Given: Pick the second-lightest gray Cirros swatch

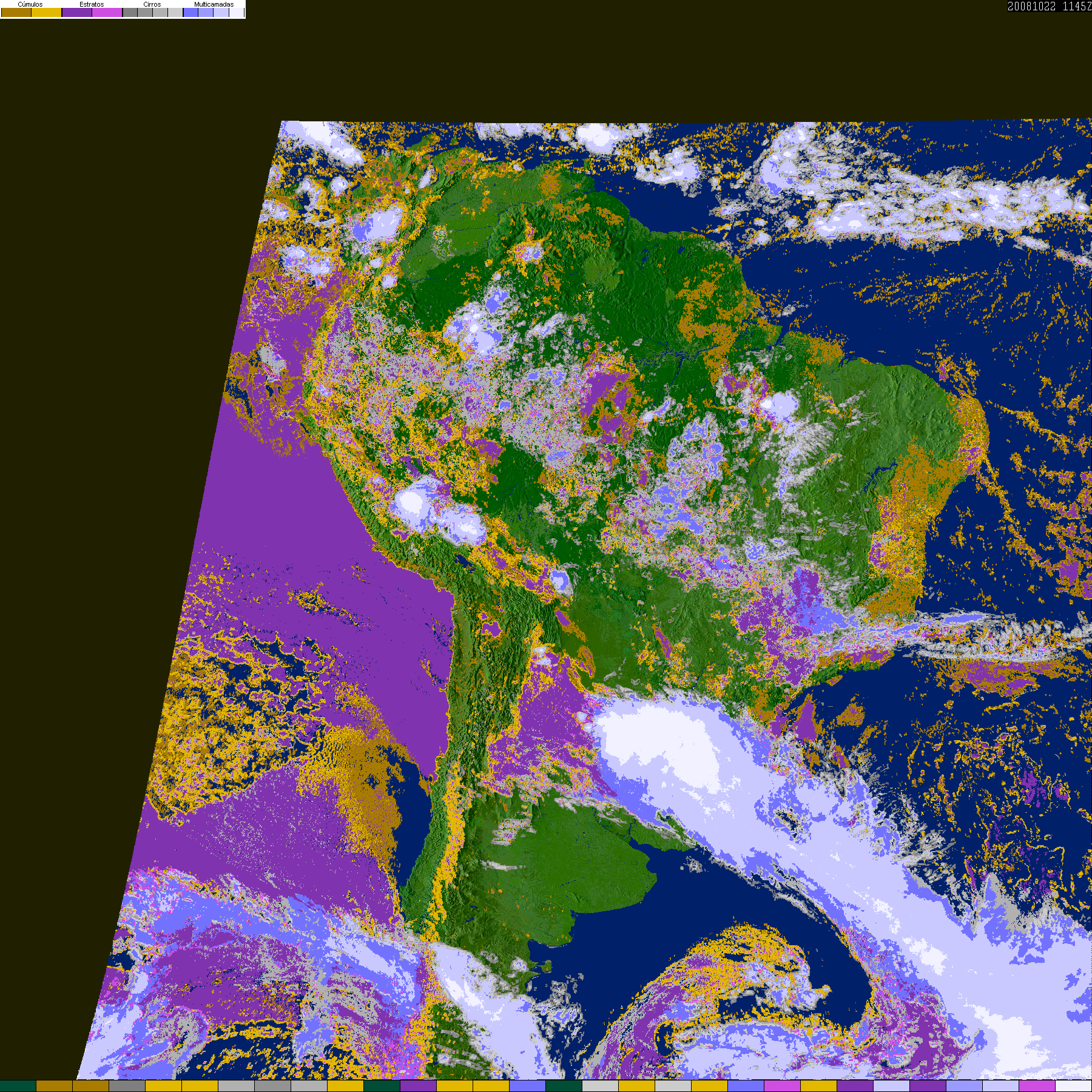Looking at the screenshot, I should click(x=160, y=13).
